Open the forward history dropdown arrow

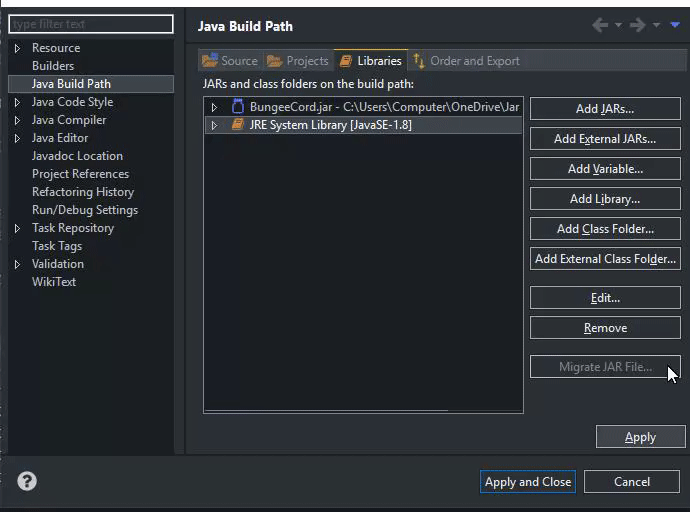(x=656, y=25)
